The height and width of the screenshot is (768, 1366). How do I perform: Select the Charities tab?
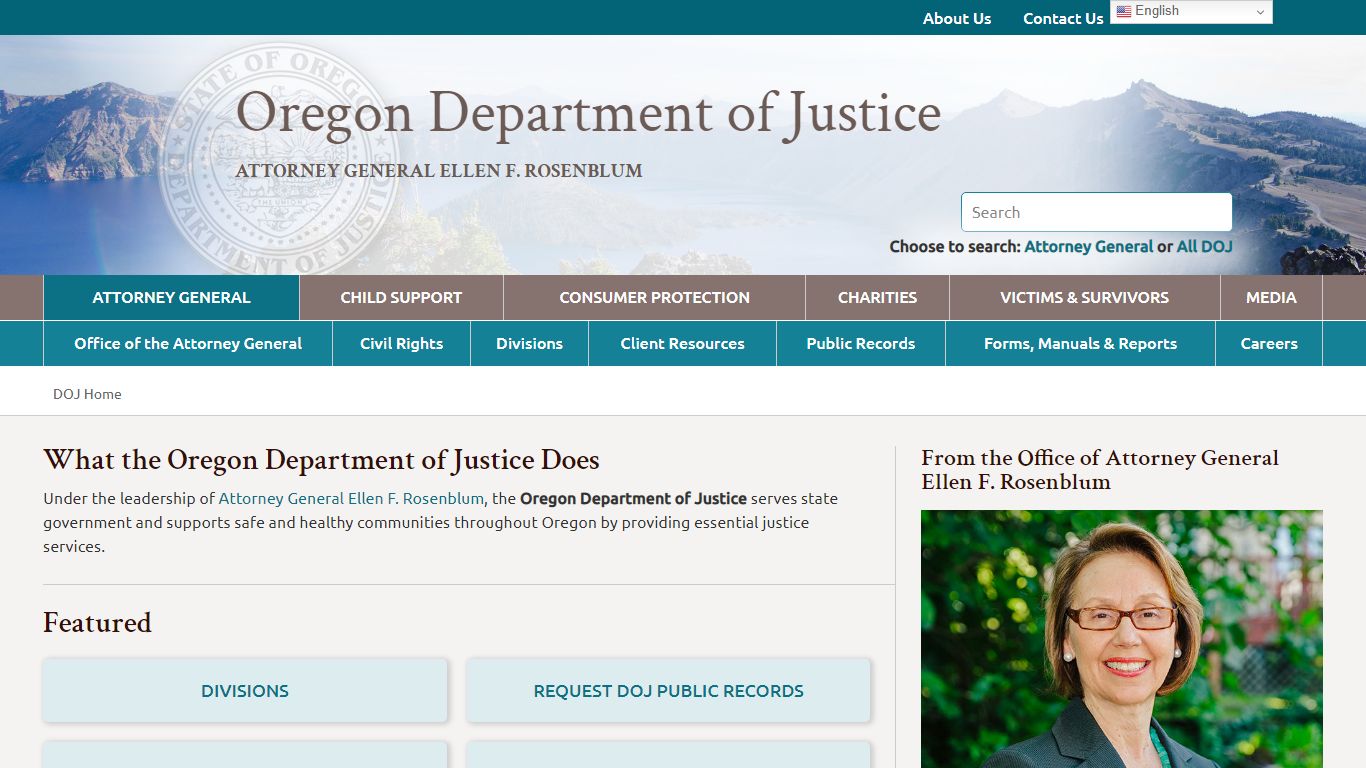[877, 297]
